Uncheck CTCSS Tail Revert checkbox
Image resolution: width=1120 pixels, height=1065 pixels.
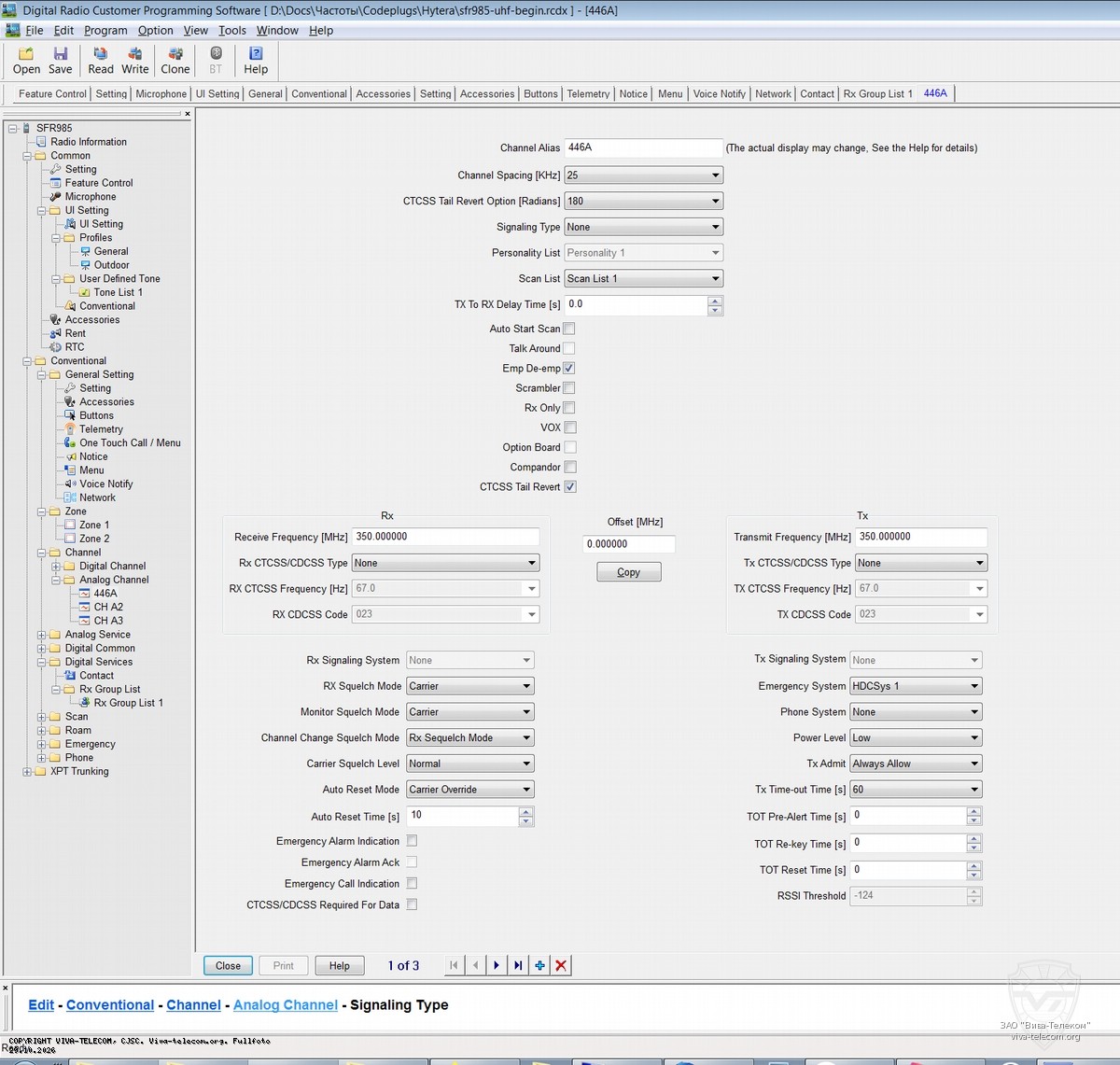(569, 487)
